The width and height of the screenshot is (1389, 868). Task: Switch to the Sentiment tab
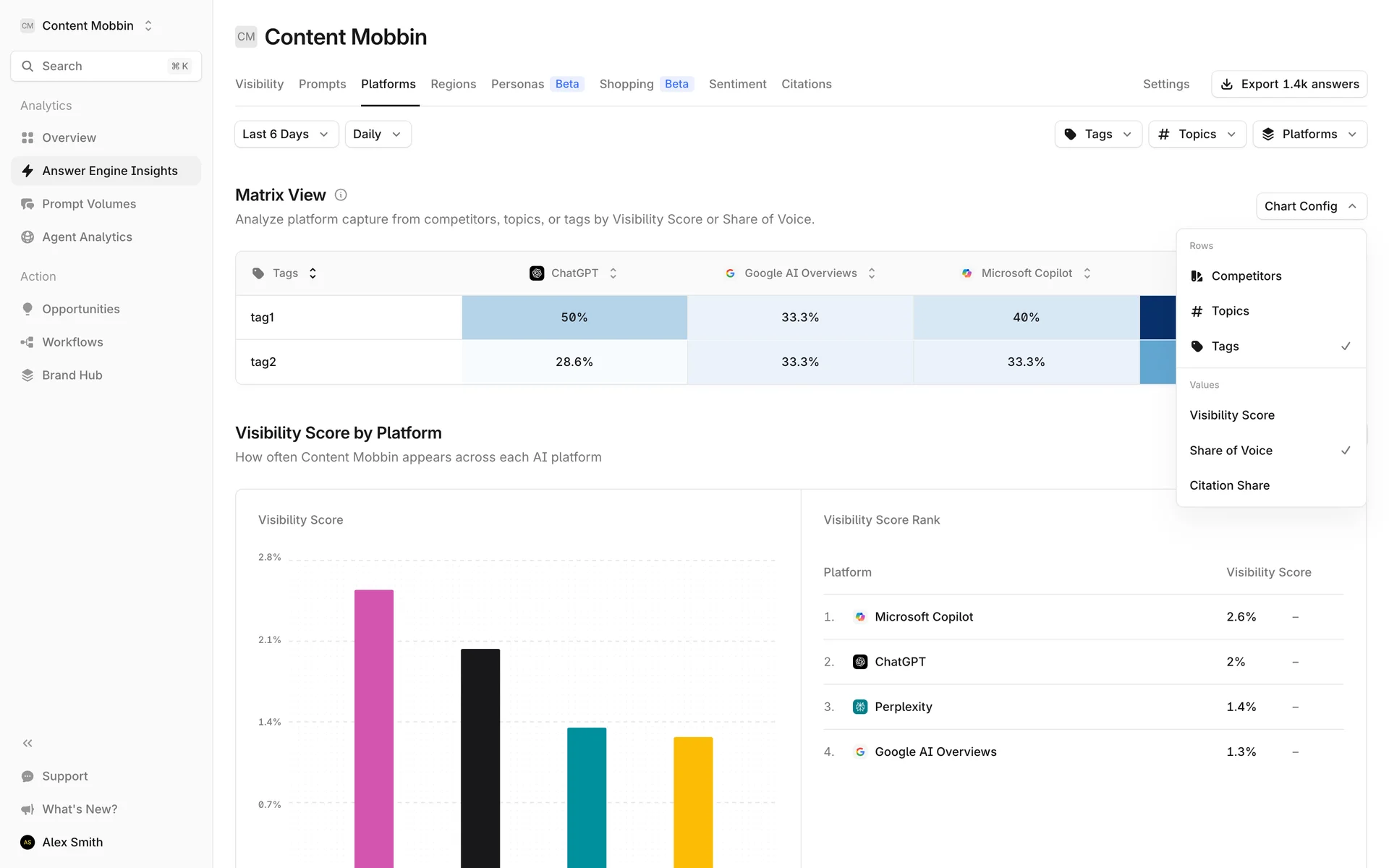[x=737, y=85]
